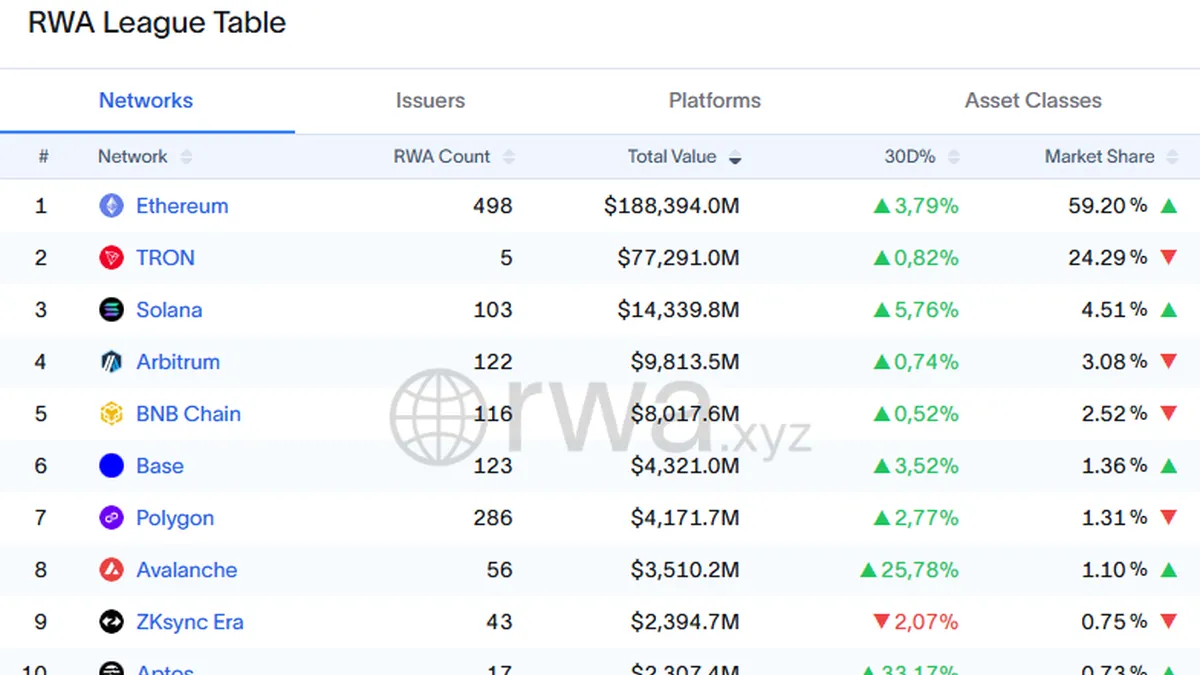Image resolution: width=1200 pixels, height=675 pixels.
Task: Click TRON market share 24.29 %
Action: [1108, 258]
